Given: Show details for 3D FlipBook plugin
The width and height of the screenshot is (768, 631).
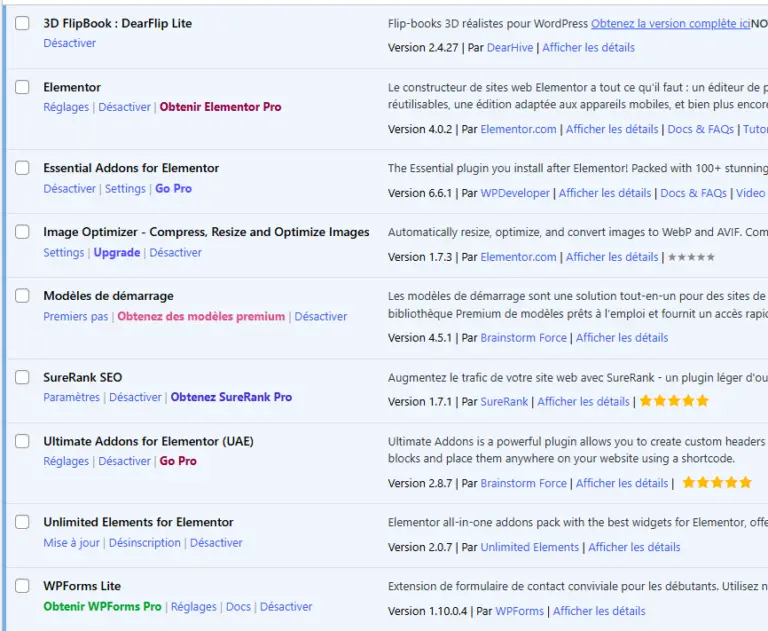Looking at the screenshot, I should [x=588, y=48].
